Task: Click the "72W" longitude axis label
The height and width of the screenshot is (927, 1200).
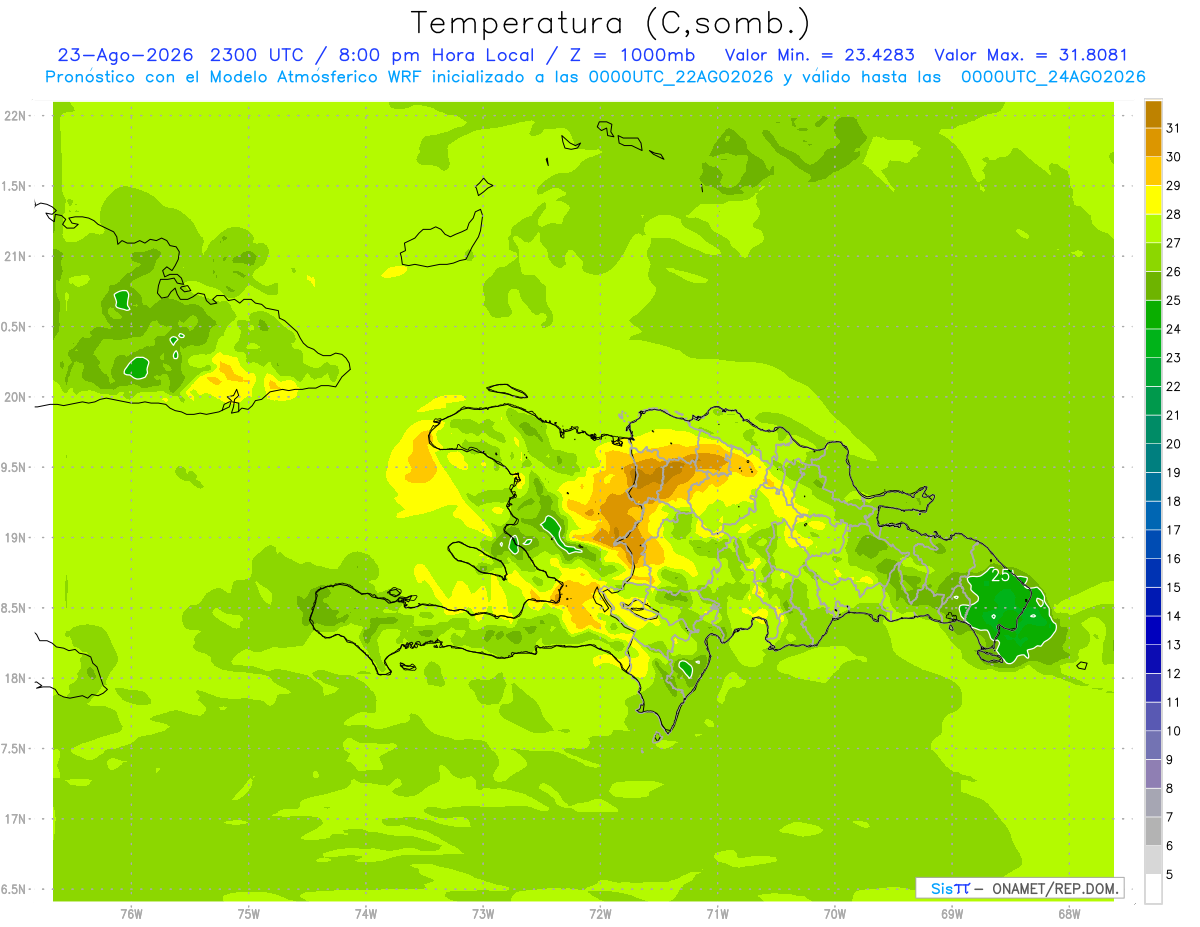Action: [x=600, y=913]
